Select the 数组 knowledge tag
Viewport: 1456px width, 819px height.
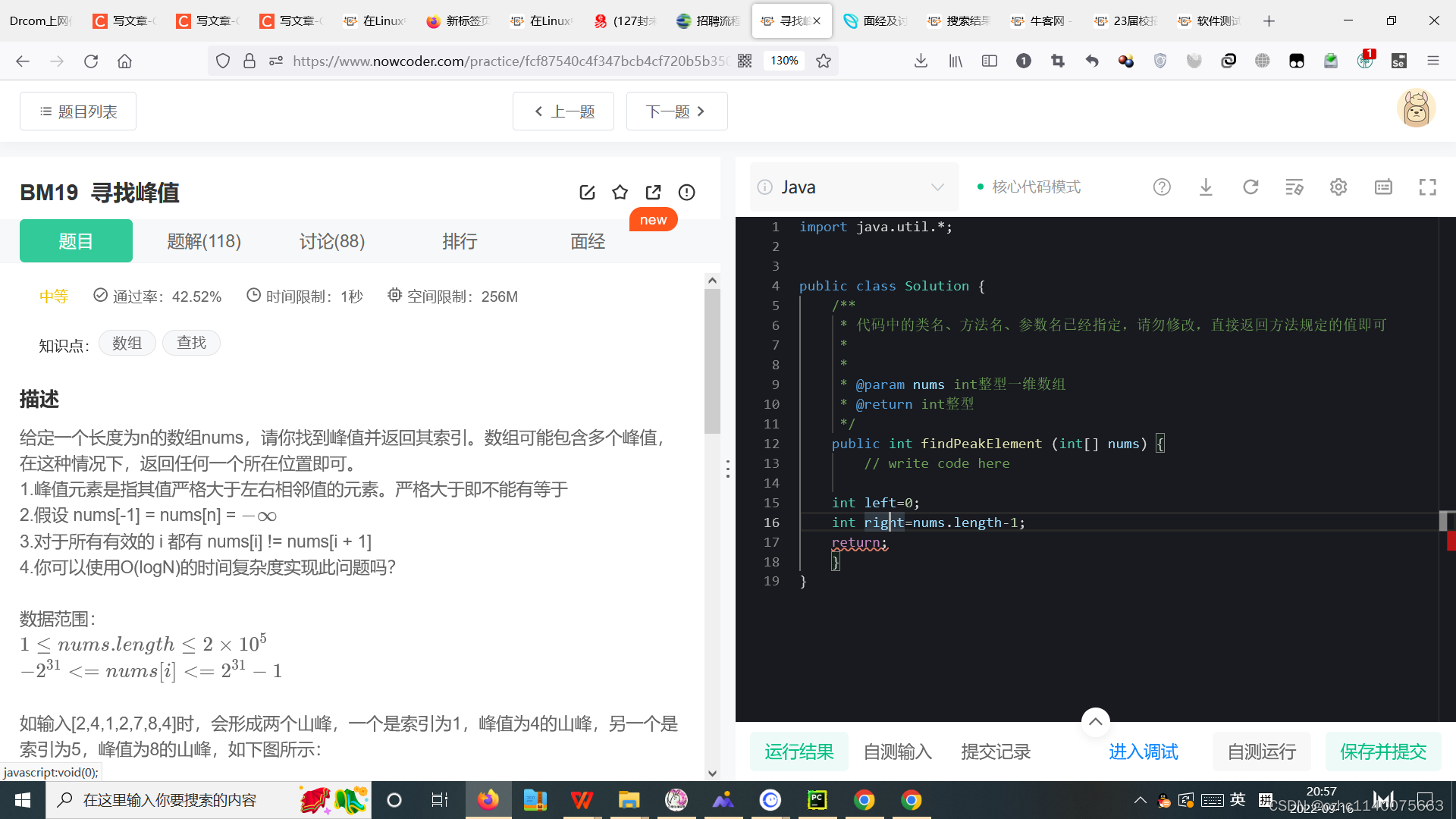coord(127,343)
